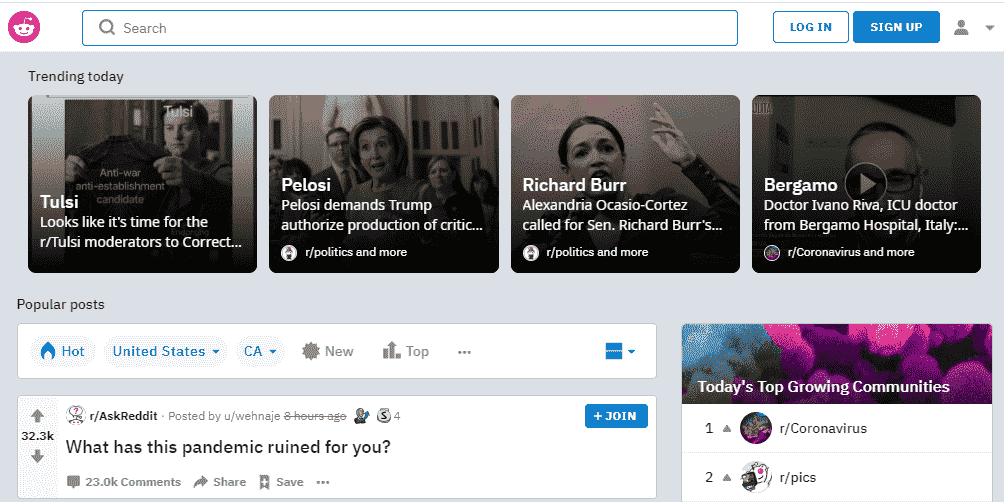Image resolution: width=1004 pixels, height=502 pixels.
Task: Open r/pics in Top Growing Communities
Action: coord(798,478)
